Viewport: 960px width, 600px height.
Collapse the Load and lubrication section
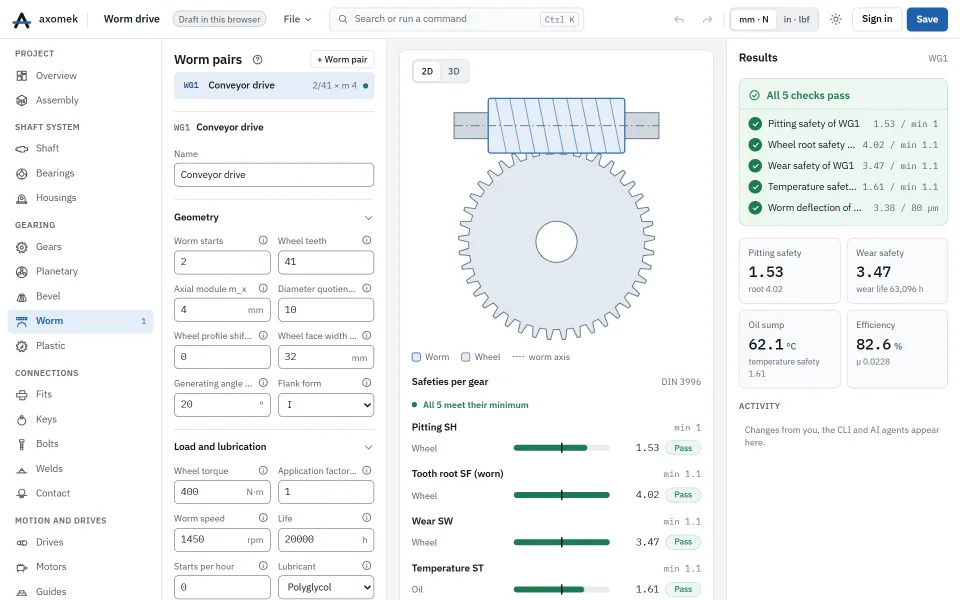point(368,448)
